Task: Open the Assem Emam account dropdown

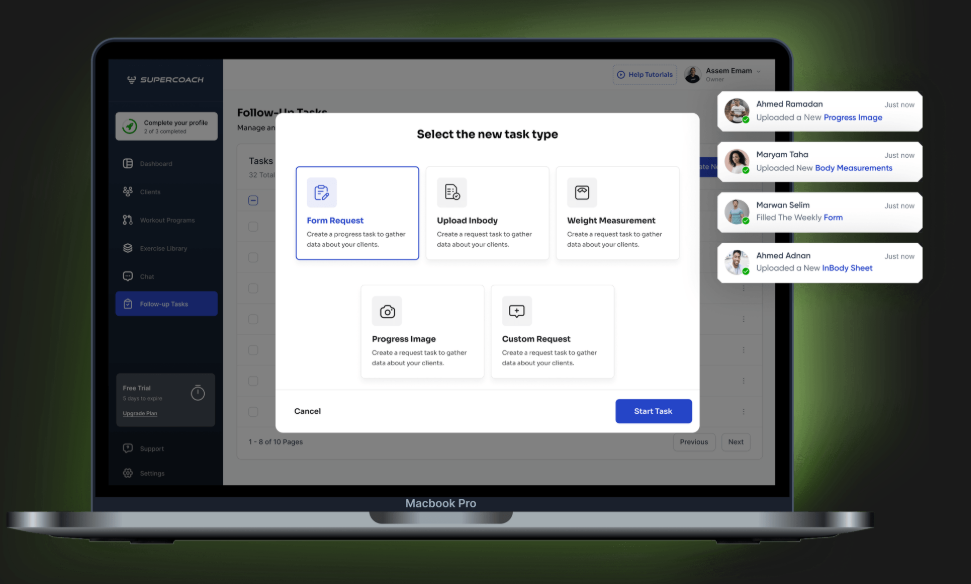Action: [723, 74]
